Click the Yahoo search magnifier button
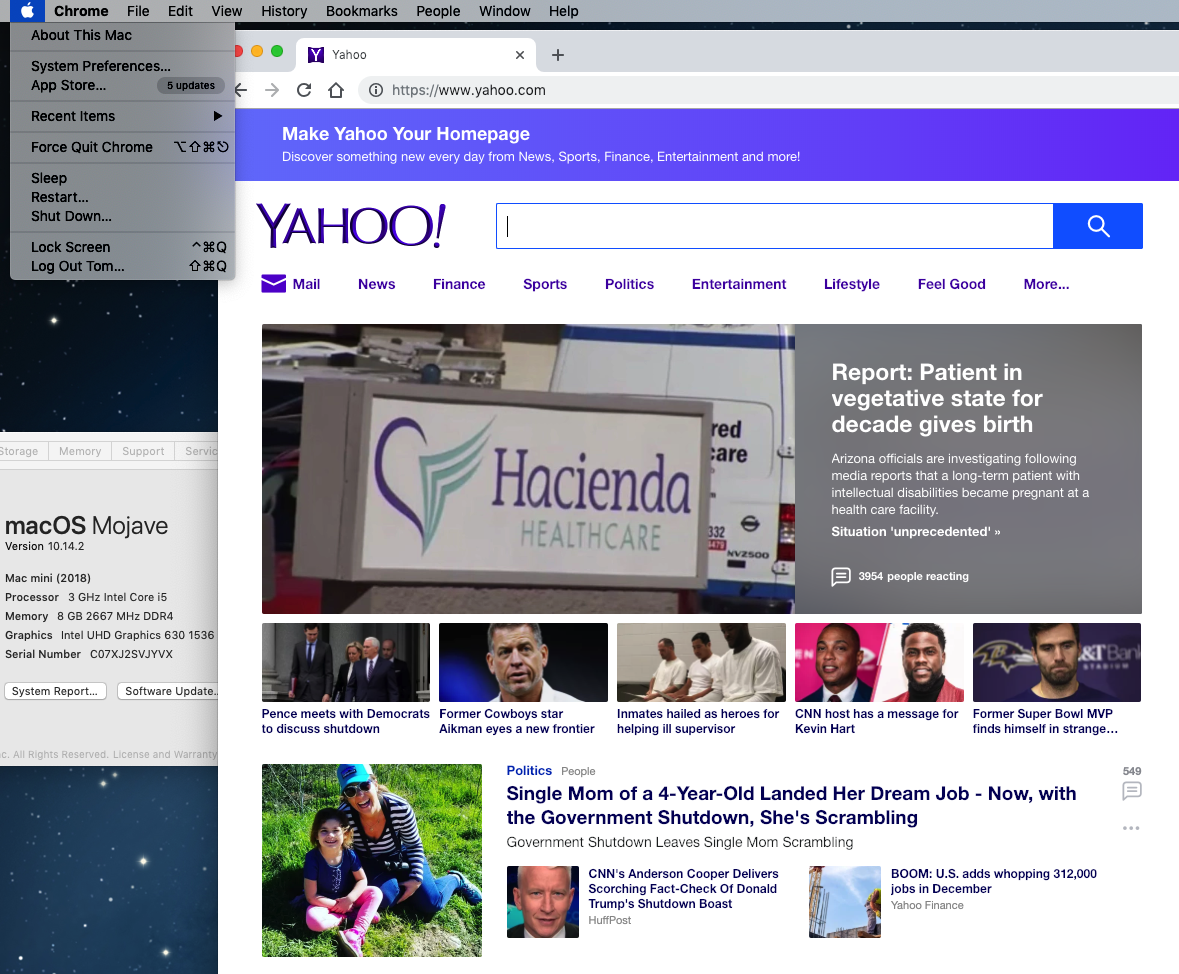 (1098, 226)
